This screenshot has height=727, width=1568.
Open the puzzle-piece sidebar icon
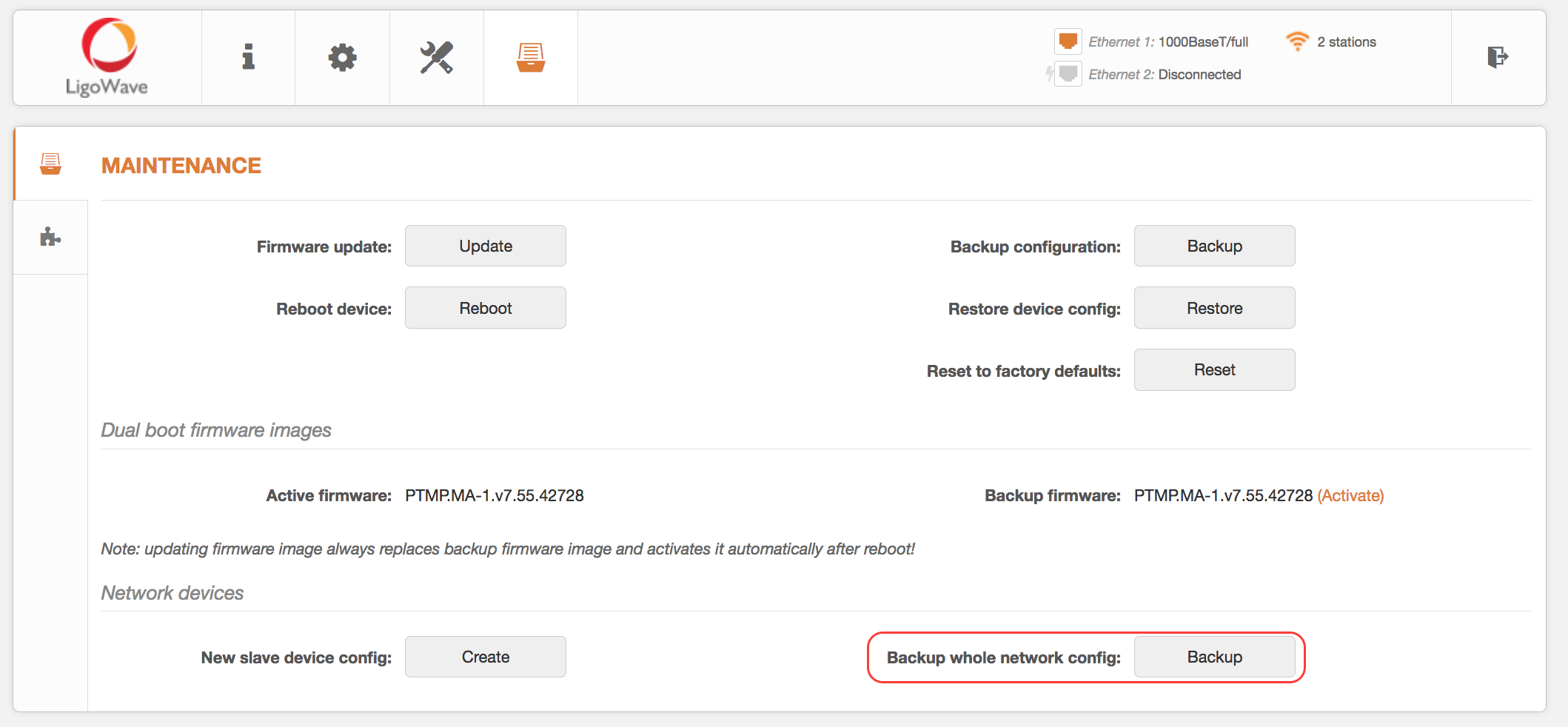pos(49,237)
